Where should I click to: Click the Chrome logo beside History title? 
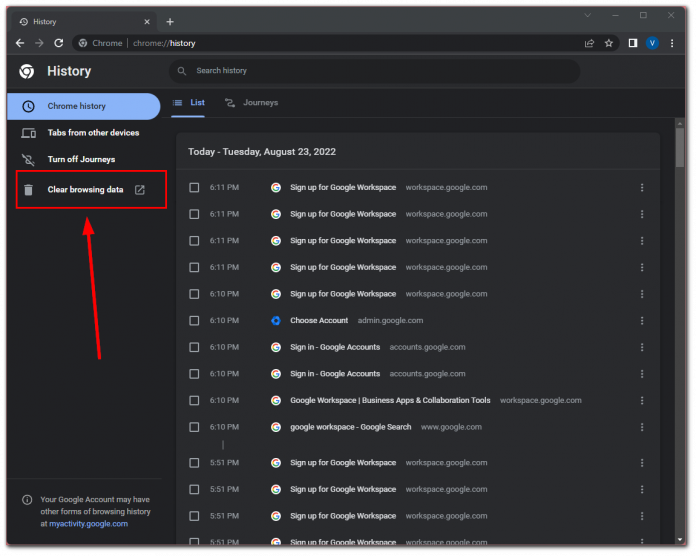[27, 71]
